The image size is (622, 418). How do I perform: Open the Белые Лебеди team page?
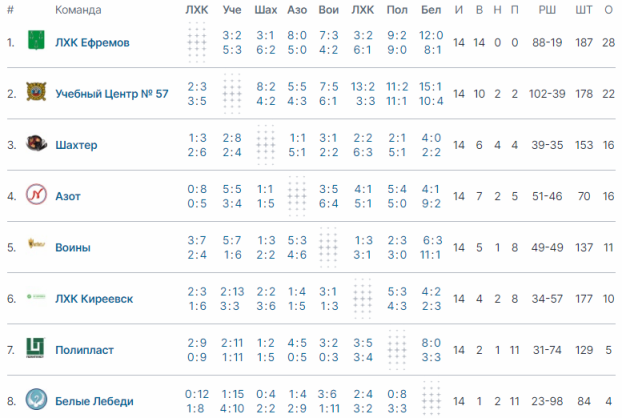click(x=94, y=401)
